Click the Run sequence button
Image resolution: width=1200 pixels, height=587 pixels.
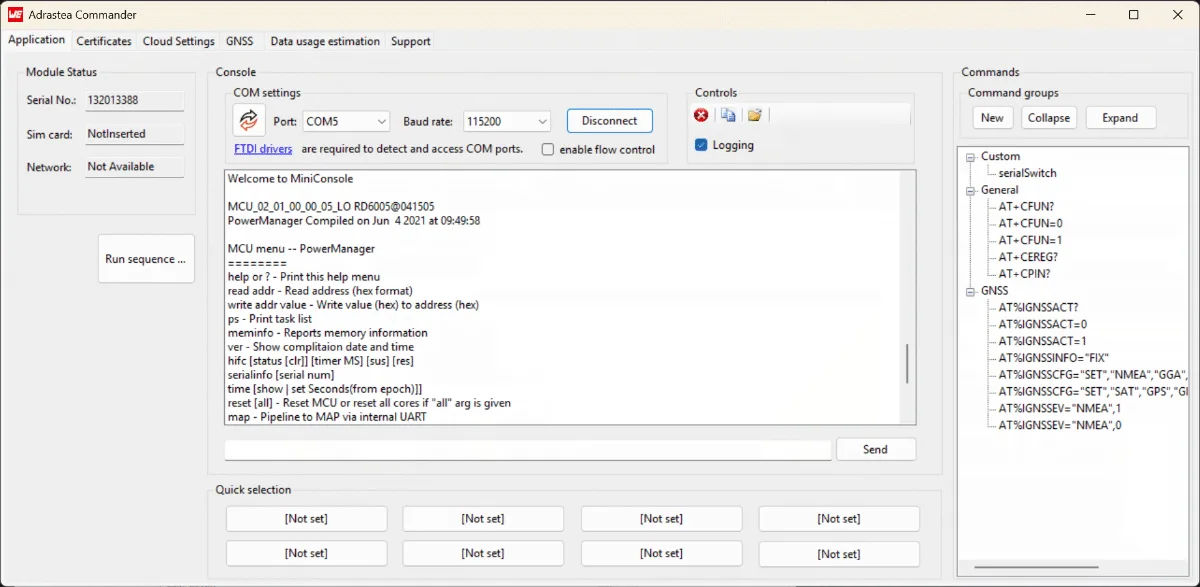coord(146,259)
